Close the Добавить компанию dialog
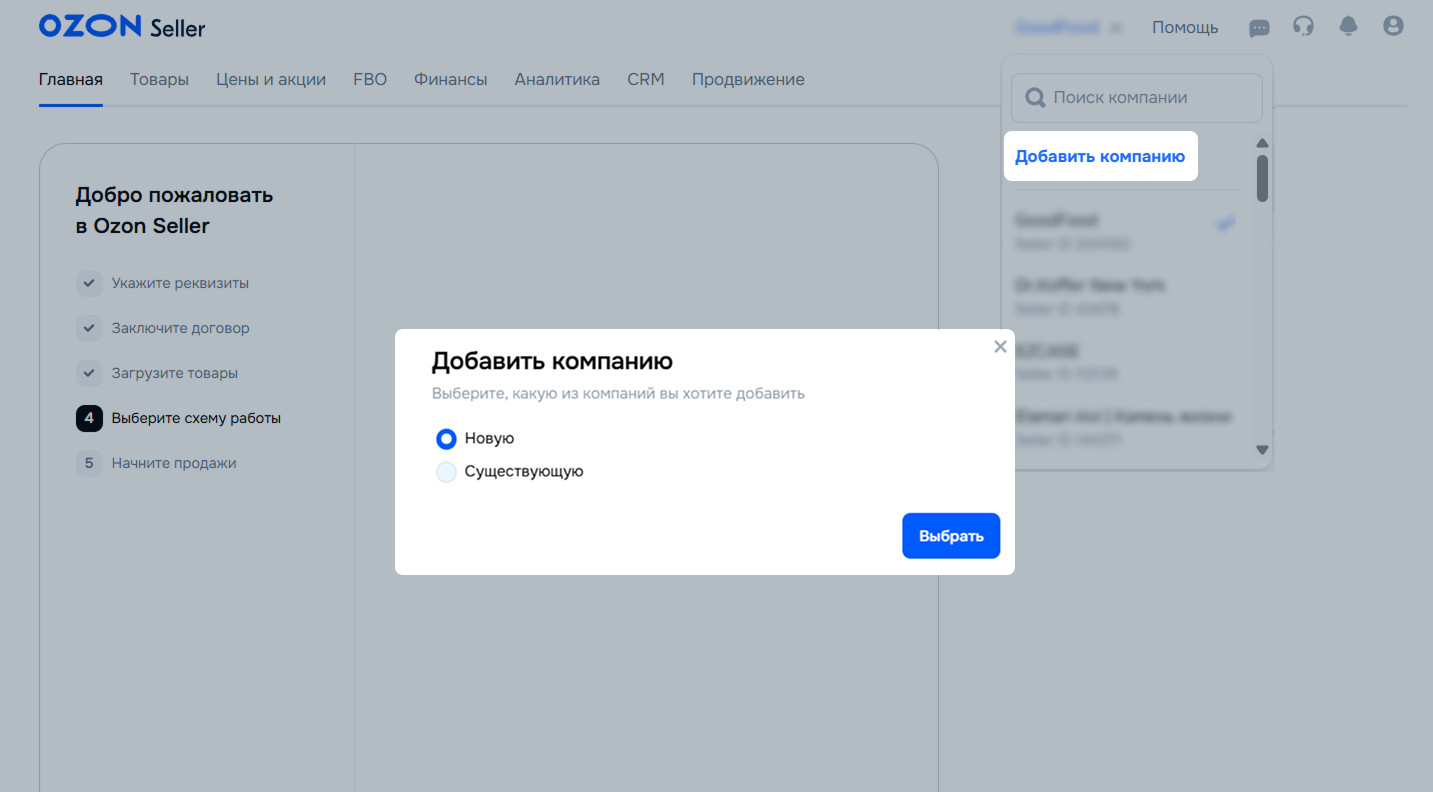Screen dimensions: 1433x792 pyautogui.click(x=1000, y=347)
